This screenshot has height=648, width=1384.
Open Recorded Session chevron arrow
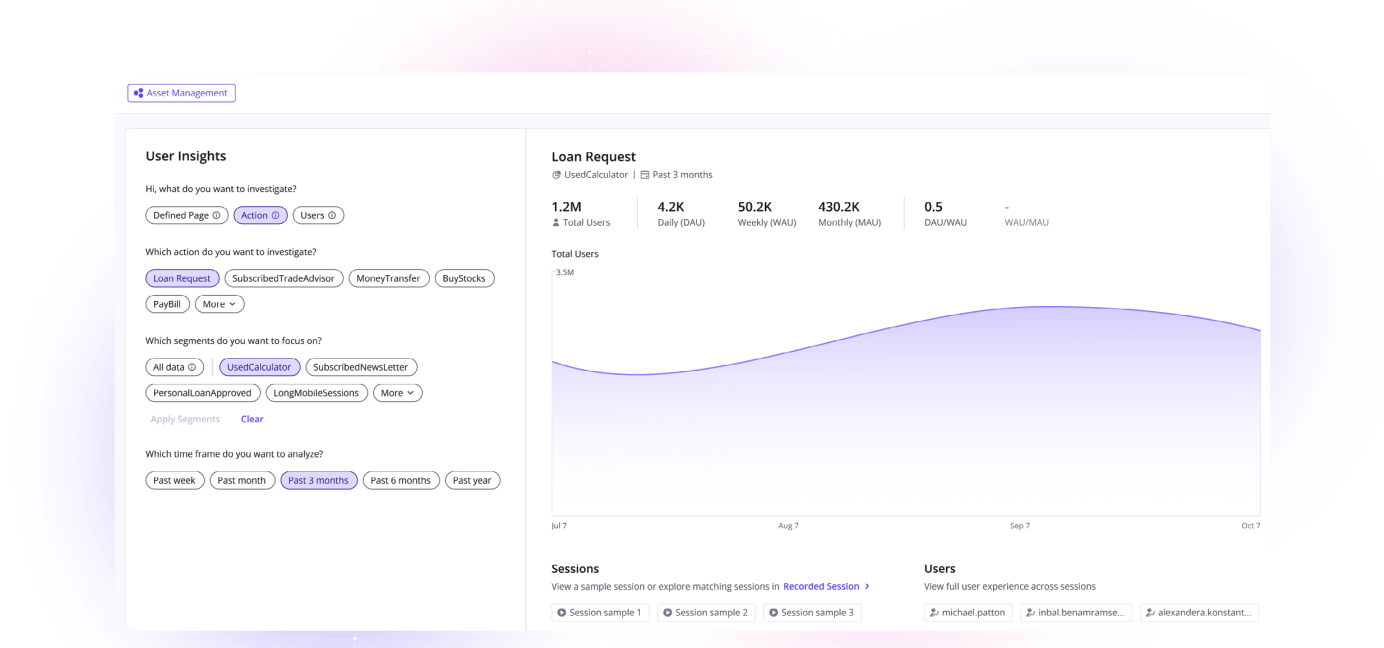point(867,586)
